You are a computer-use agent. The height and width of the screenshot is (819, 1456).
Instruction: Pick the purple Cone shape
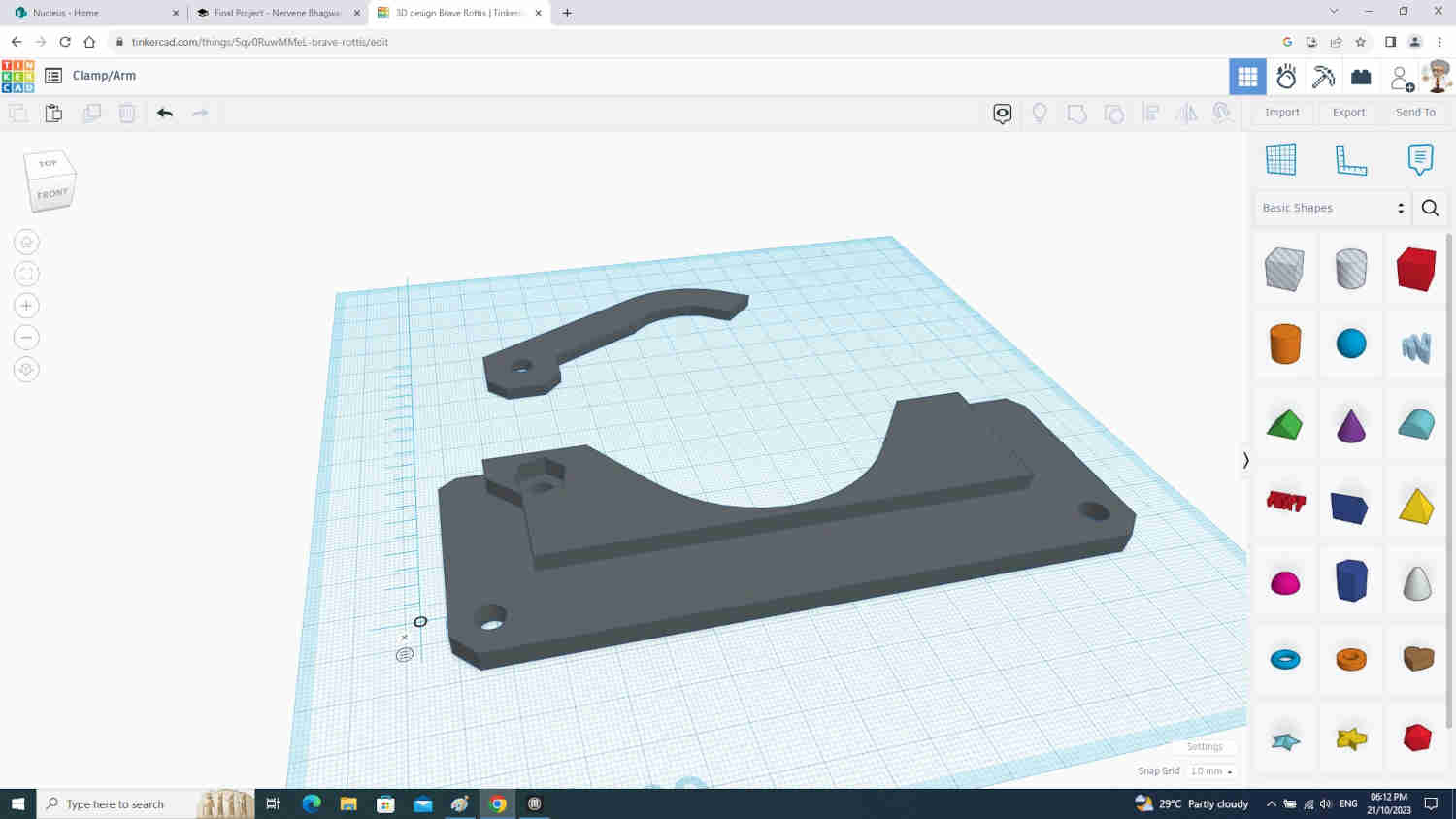point(1350,425)
